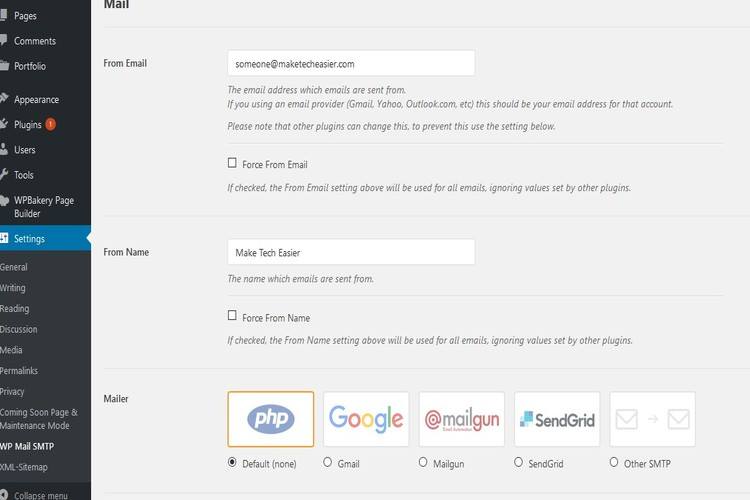Open the Permalinks settings submenu item
This screenshot has height=500, width=750.
pyautogui.click(x=20, y=371)
